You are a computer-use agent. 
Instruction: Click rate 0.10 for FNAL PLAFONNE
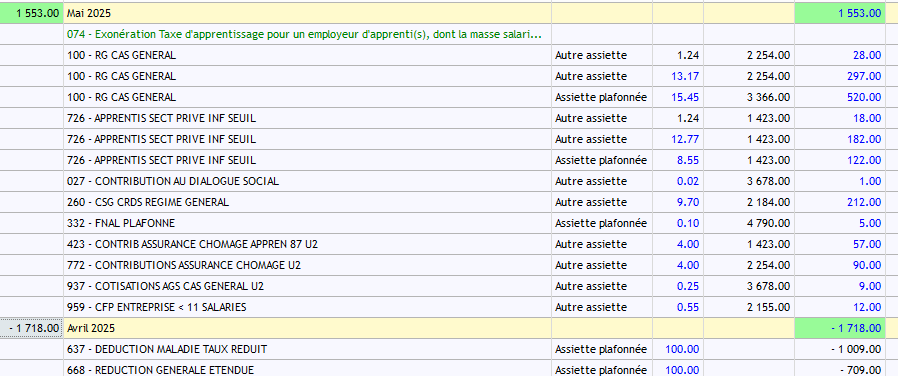688,223
